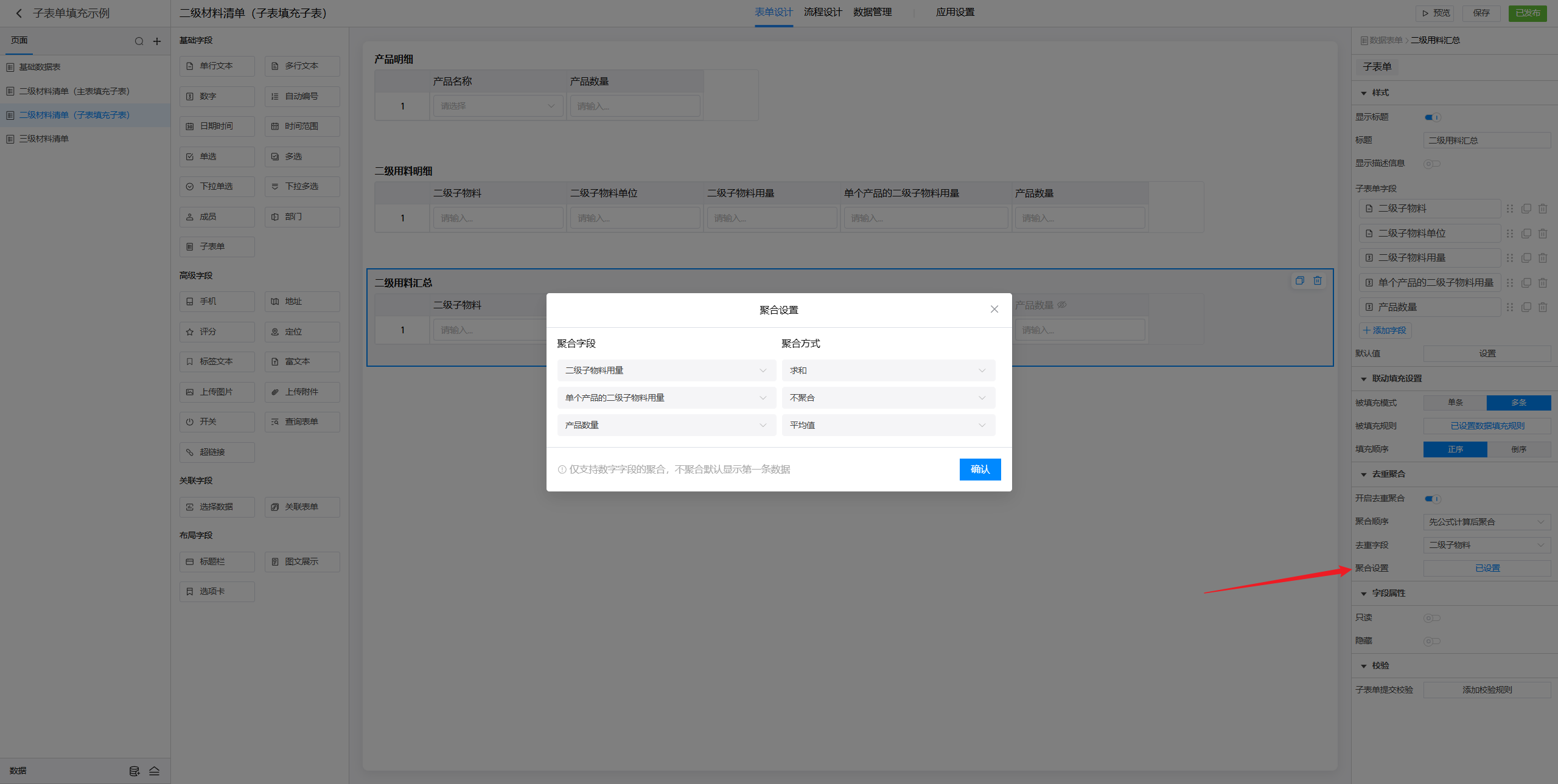The image size is (1558, 784).
Task: Duplicate the 产品数量 field in right panel
Action: click(x=1526, y=307)
